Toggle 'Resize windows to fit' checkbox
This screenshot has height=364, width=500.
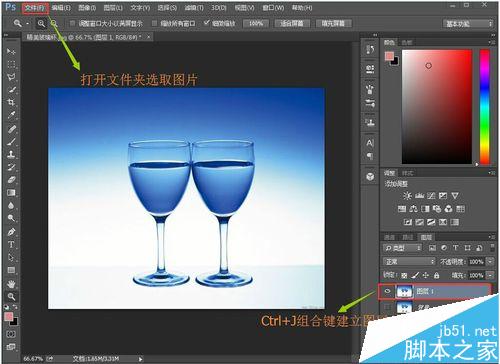[72, 23]
